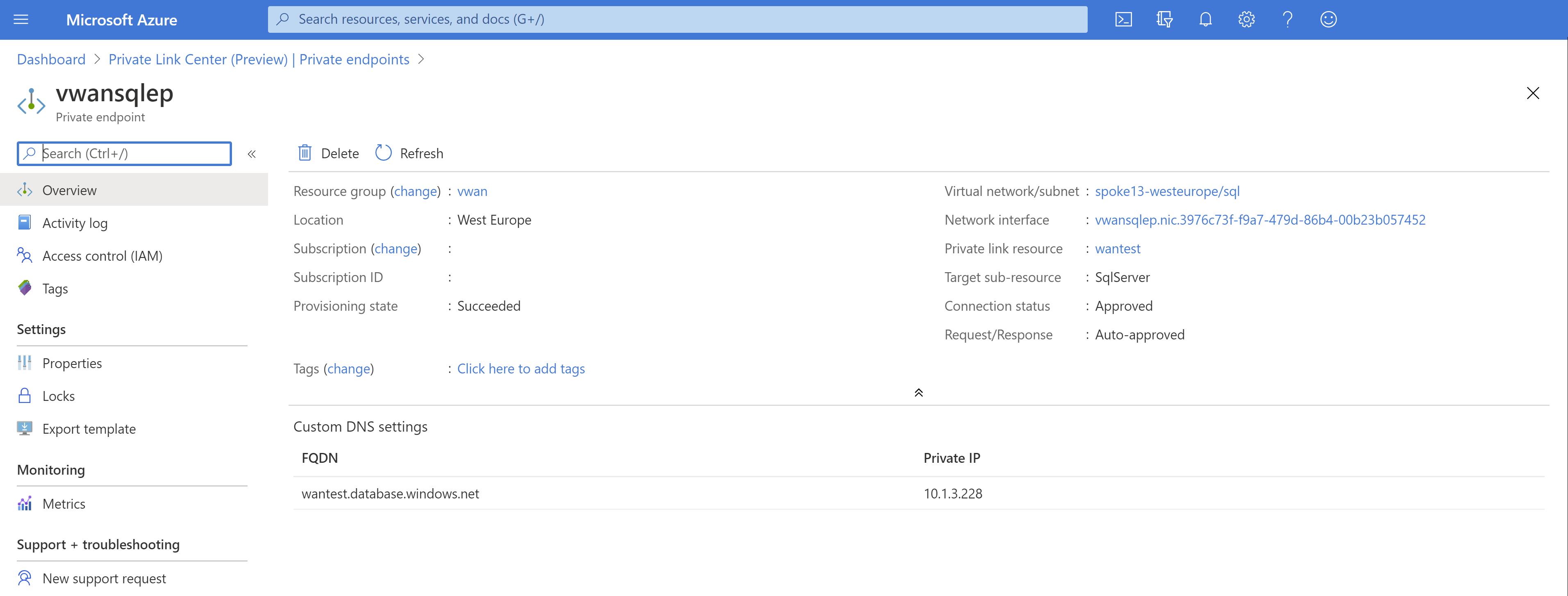
Task: Open Azure Cloud Shell icon
Action: (1123, 20)
